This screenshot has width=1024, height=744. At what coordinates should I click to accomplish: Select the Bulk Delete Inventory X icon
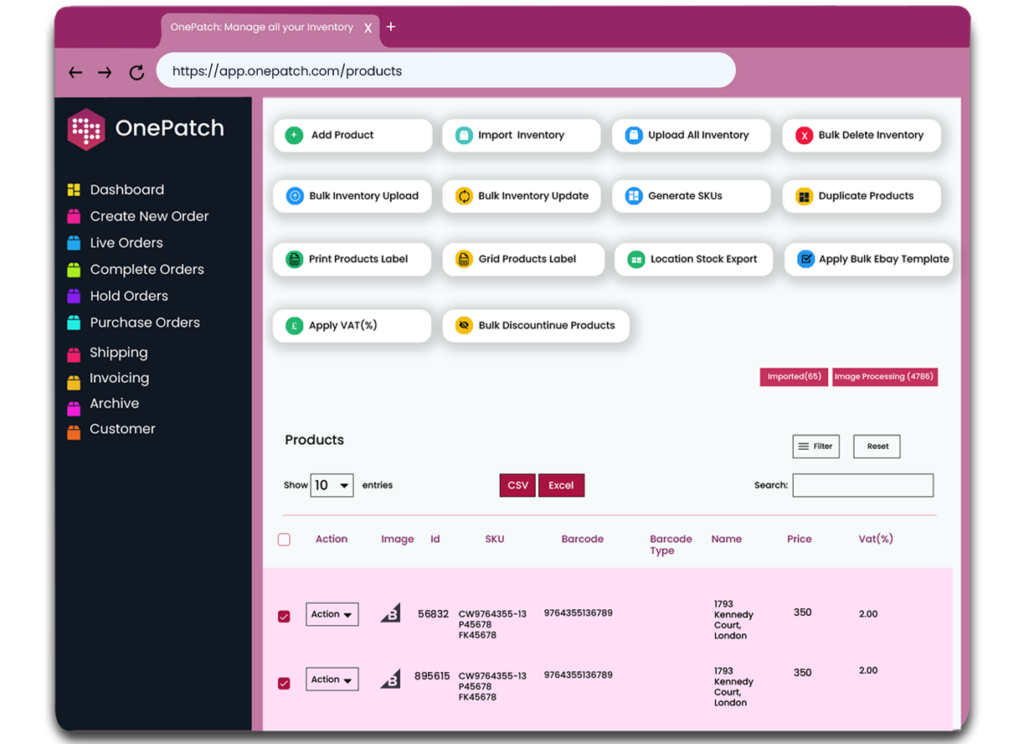coord(806,135)
